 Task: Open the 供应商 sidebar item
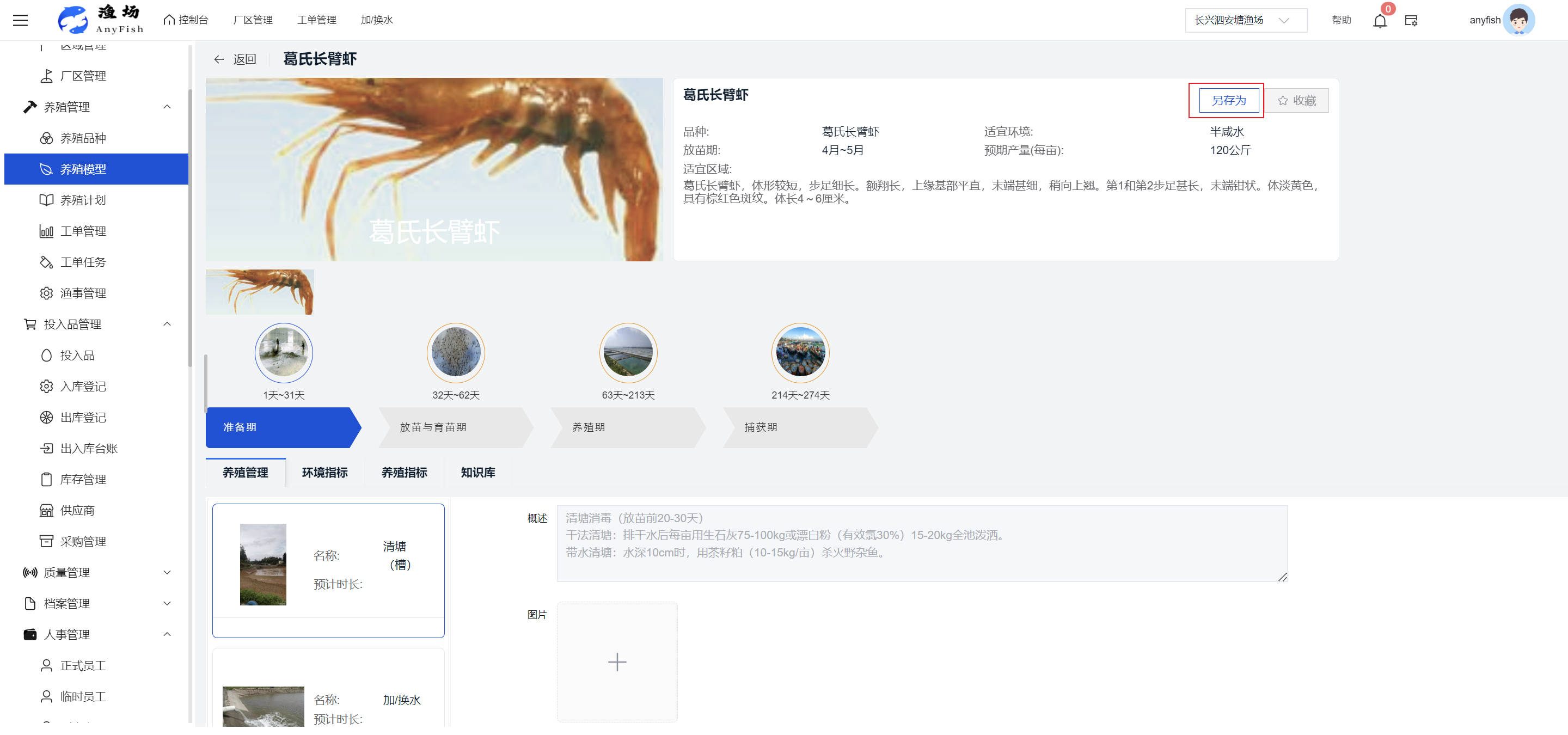(x=77, y=511)
